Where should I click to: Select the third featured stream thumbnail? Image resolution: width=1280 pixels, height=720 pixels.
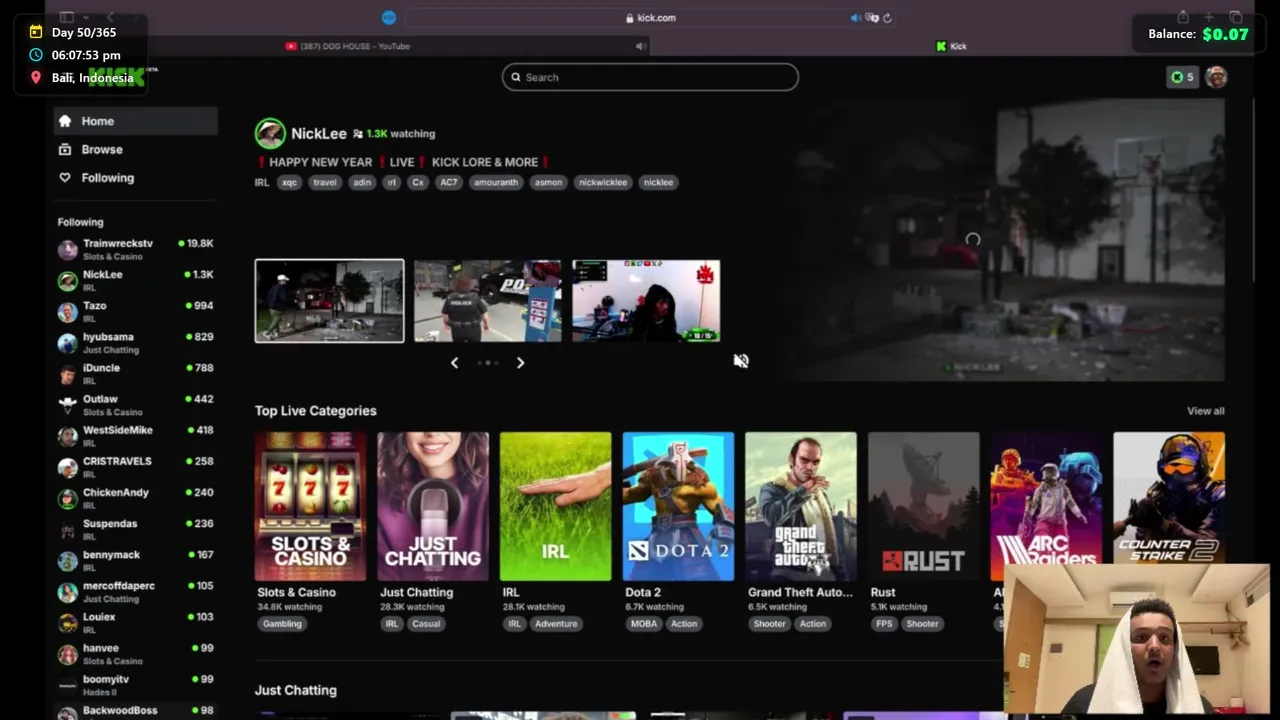pyautogui.click(x=646, y=301)
